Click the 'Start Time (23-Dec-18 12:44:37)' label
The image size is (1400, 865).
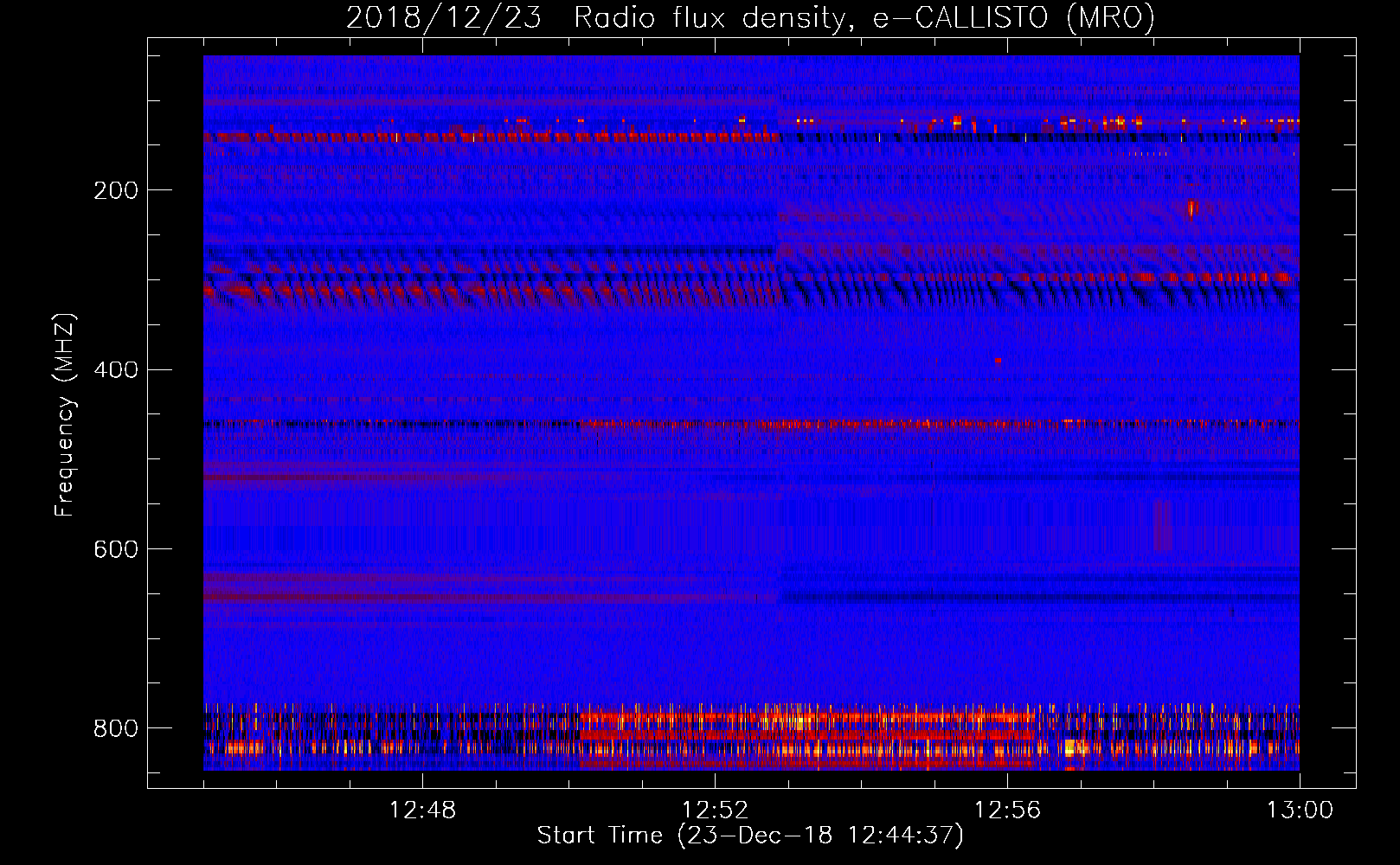(750, 836)
